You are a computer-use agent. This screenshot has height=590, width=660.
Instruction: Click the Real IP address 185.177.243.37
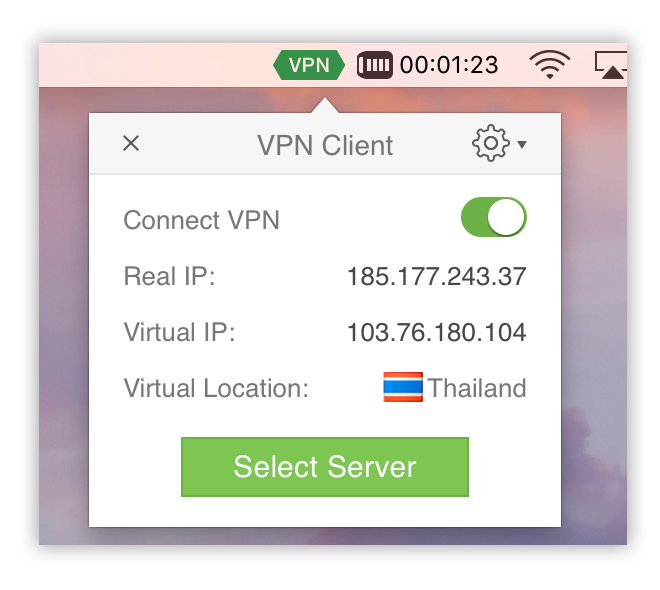(436, 276)
